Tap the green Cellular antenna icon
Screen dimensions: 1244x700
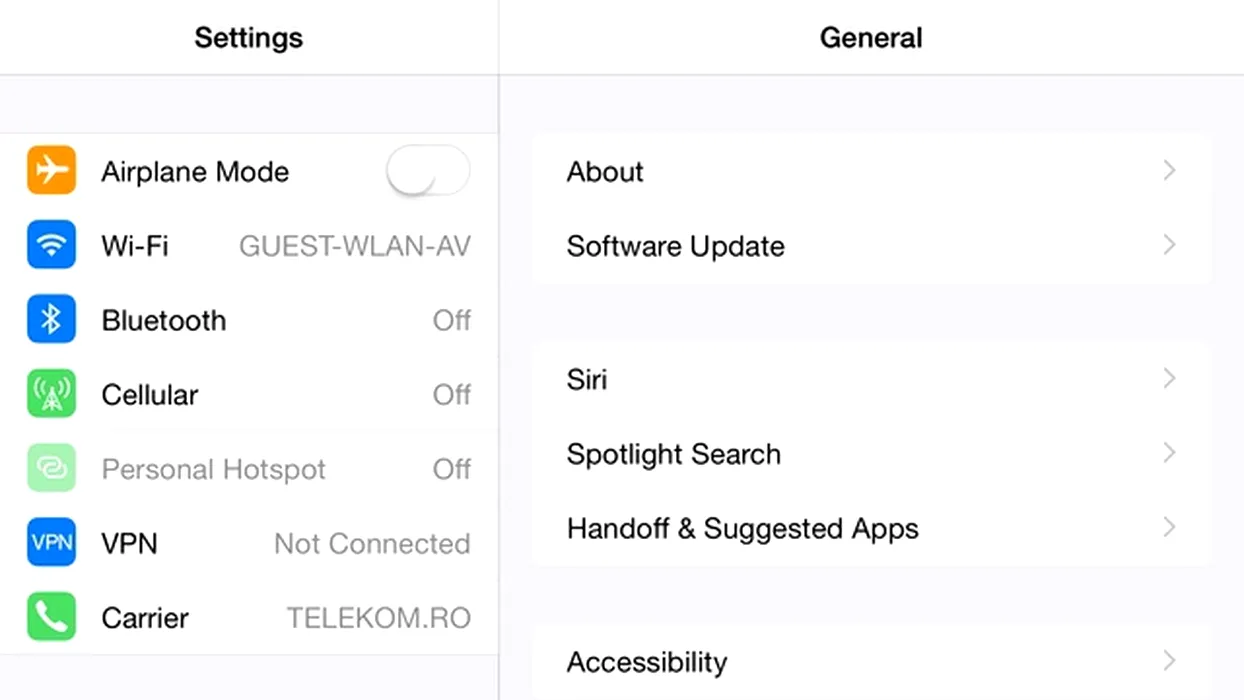pyautogui.click(x=51, y=394)
